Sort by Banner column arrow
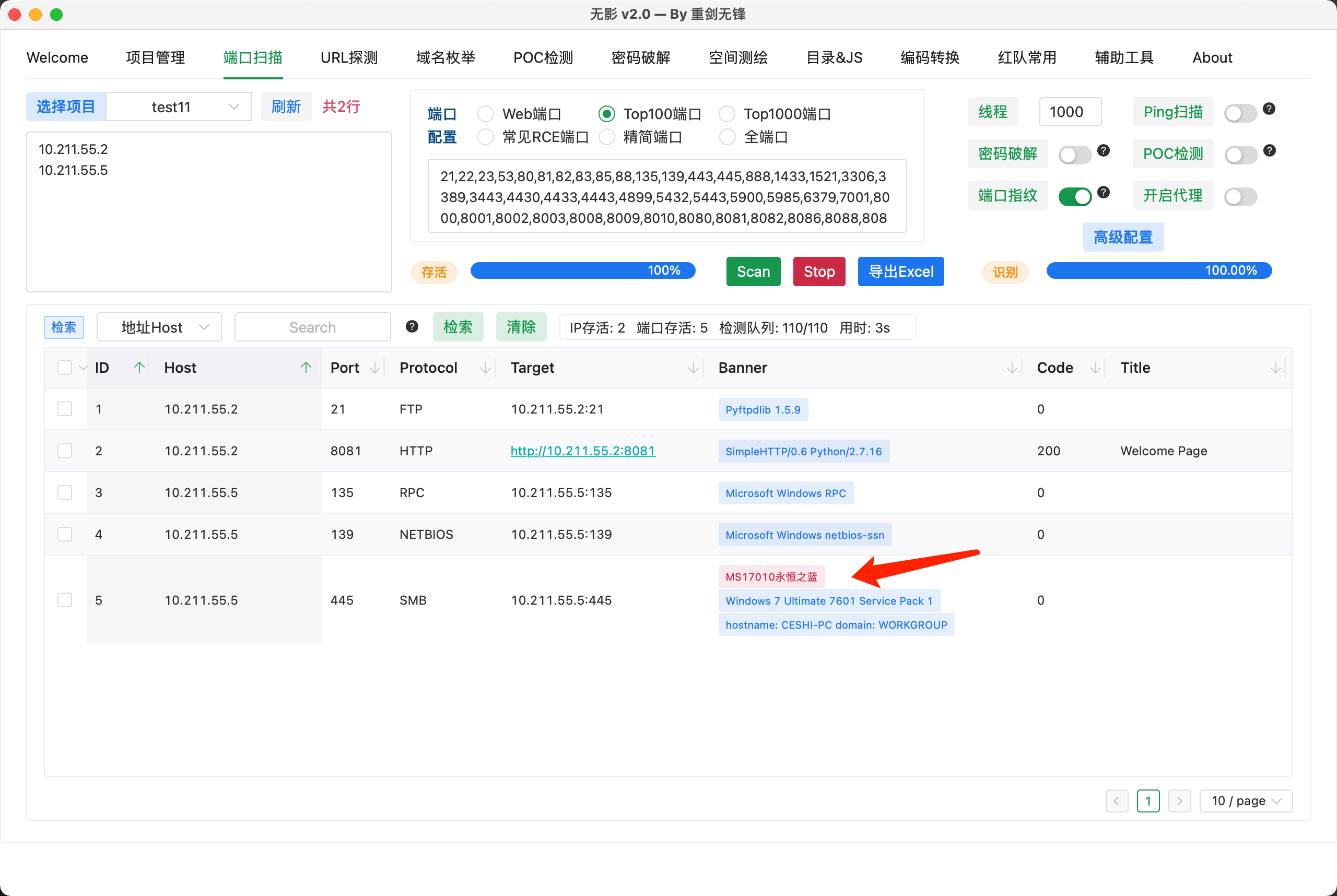This screenshot has width=1337, height=896. tap(1011, 368)
